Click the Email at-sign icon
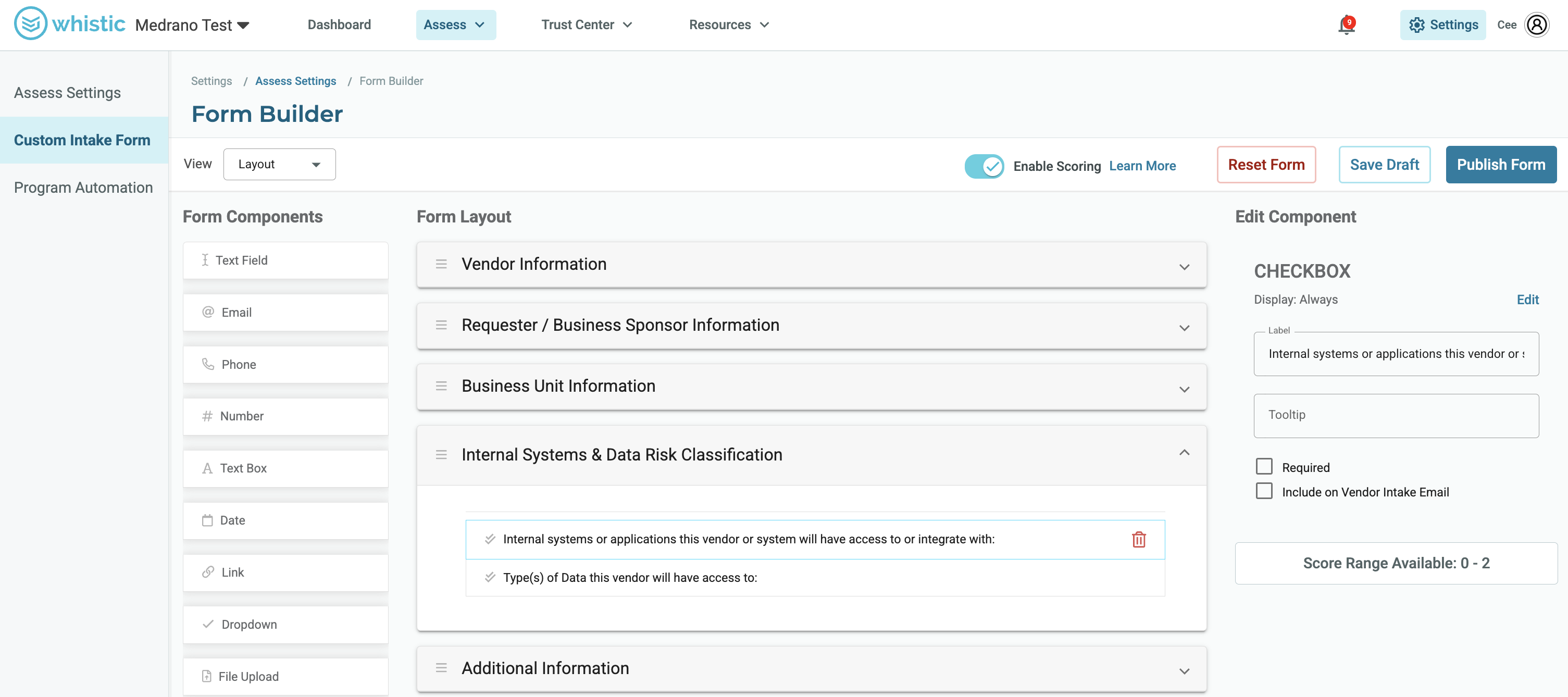Image resolution: width=1568 pixels, height=697 pixels. click(208, 312)
